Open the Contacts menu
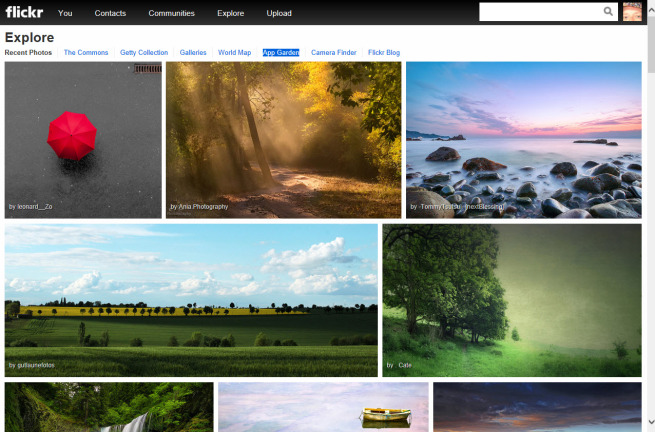 [x=110, y=13]
